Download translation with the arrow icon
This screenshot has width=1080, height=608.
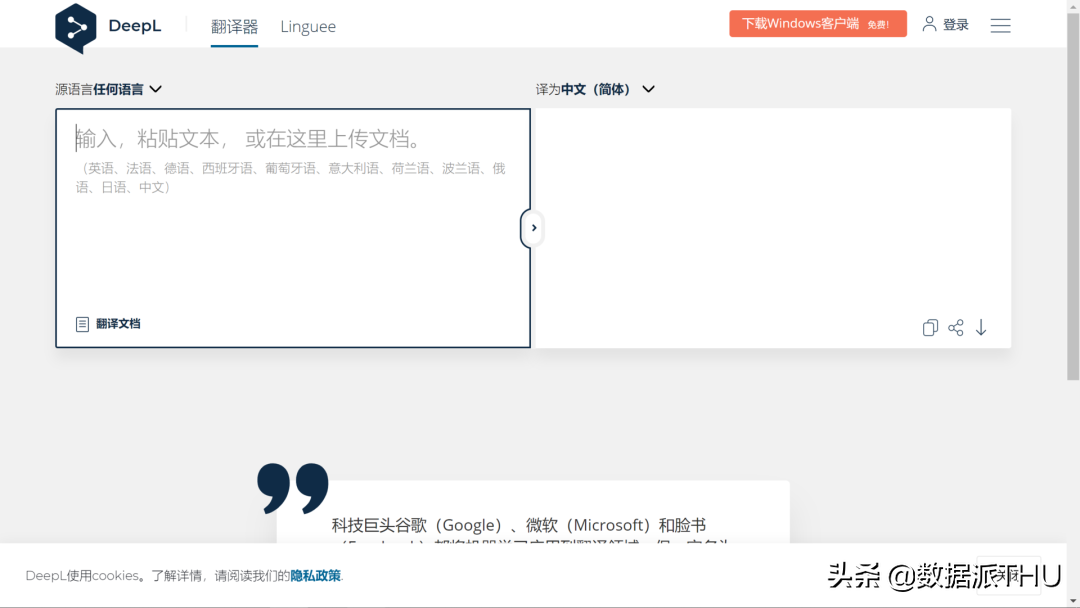click(981, 328)
